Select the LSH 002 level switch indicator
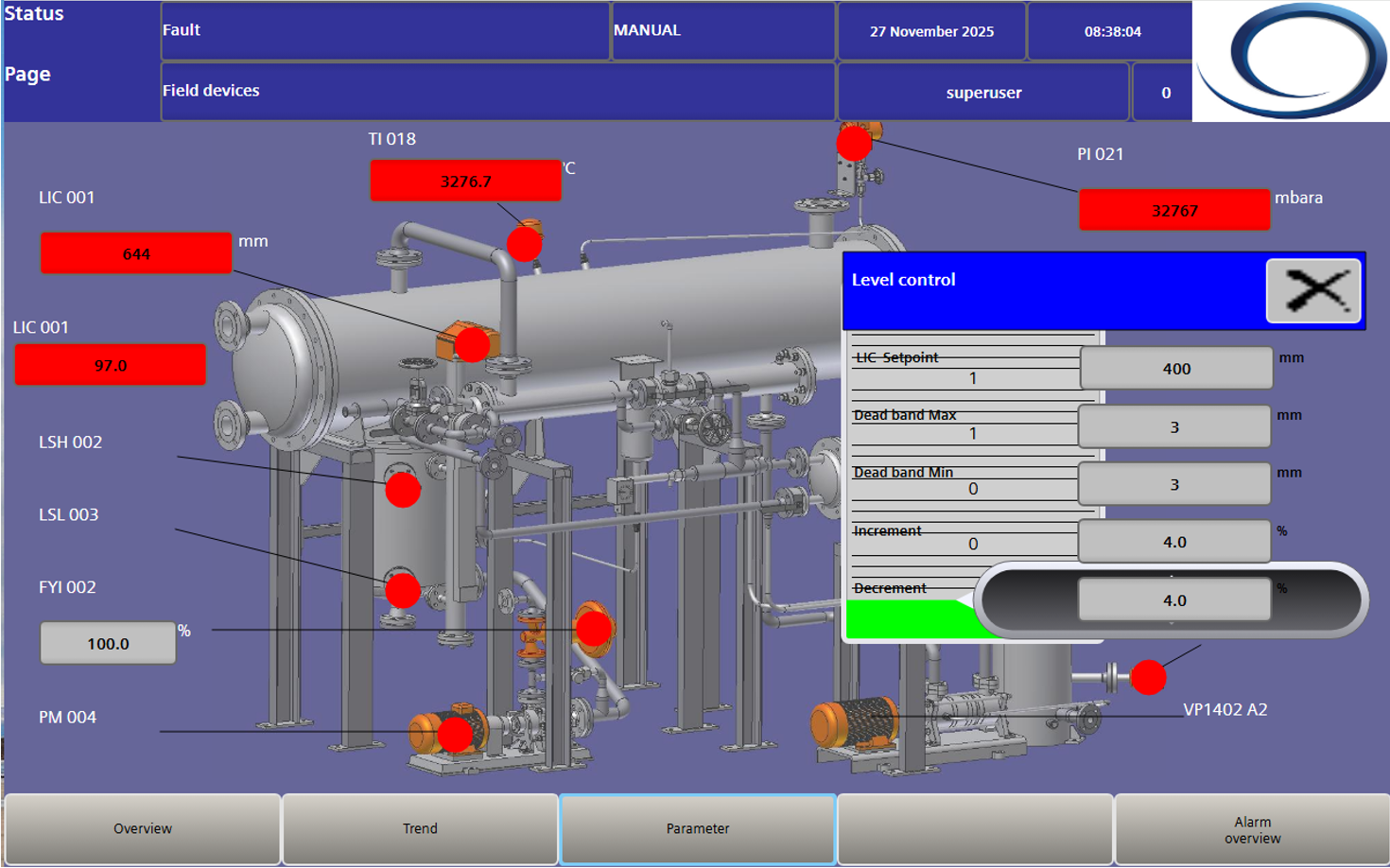The image size is (1390, 868). (x=403, y=490)
